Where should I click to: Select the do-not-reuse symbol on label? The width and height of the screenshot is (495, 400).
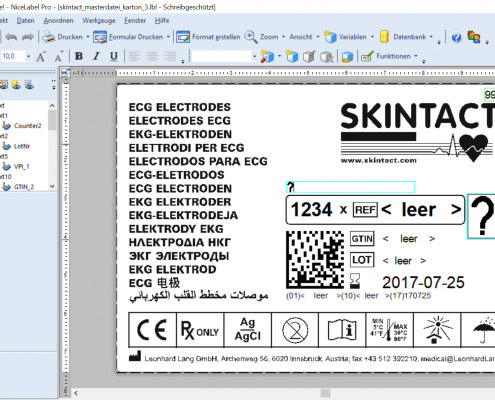[295, 330]
